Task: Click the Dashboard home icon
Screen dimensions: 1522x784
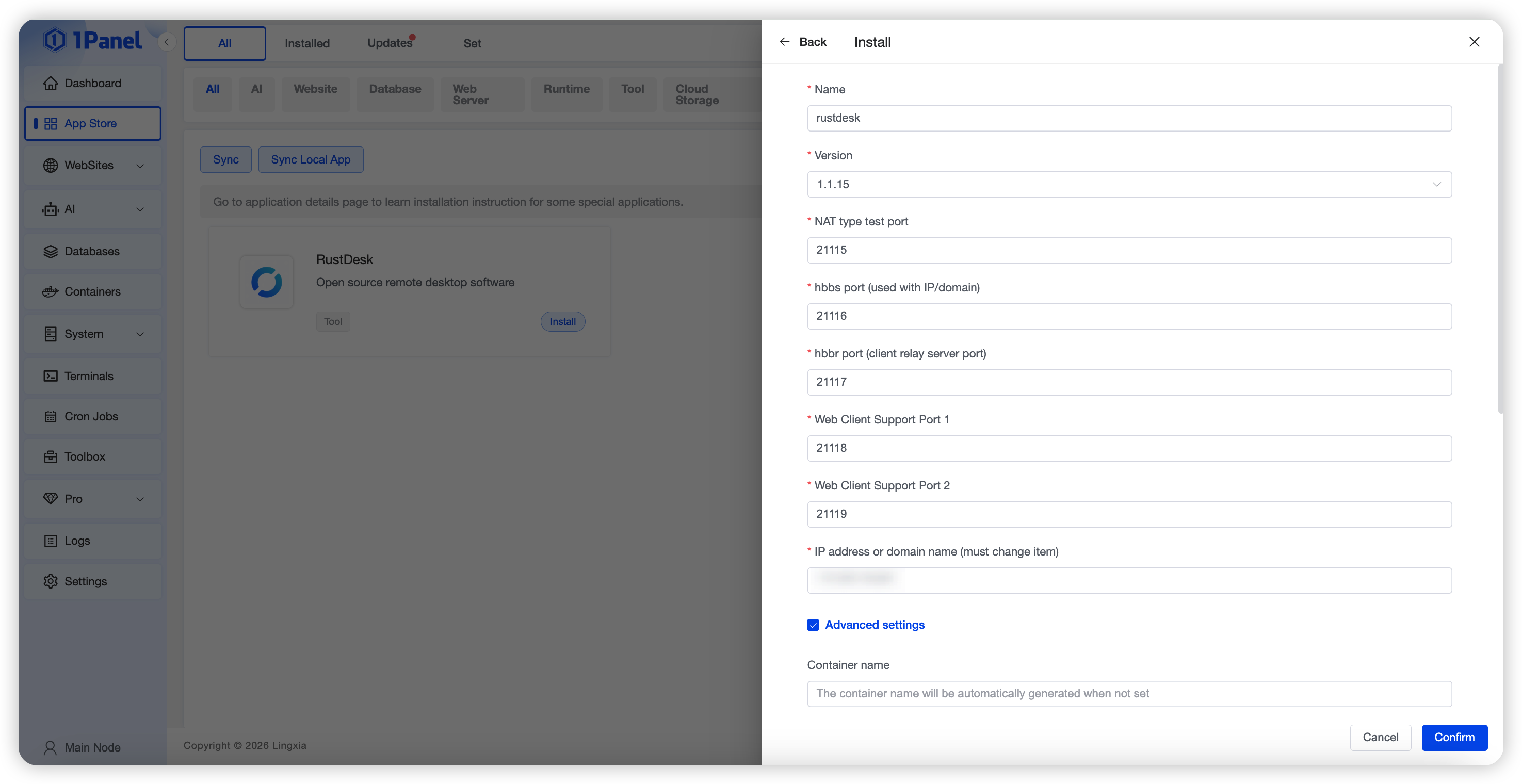Action: (50, 84)
